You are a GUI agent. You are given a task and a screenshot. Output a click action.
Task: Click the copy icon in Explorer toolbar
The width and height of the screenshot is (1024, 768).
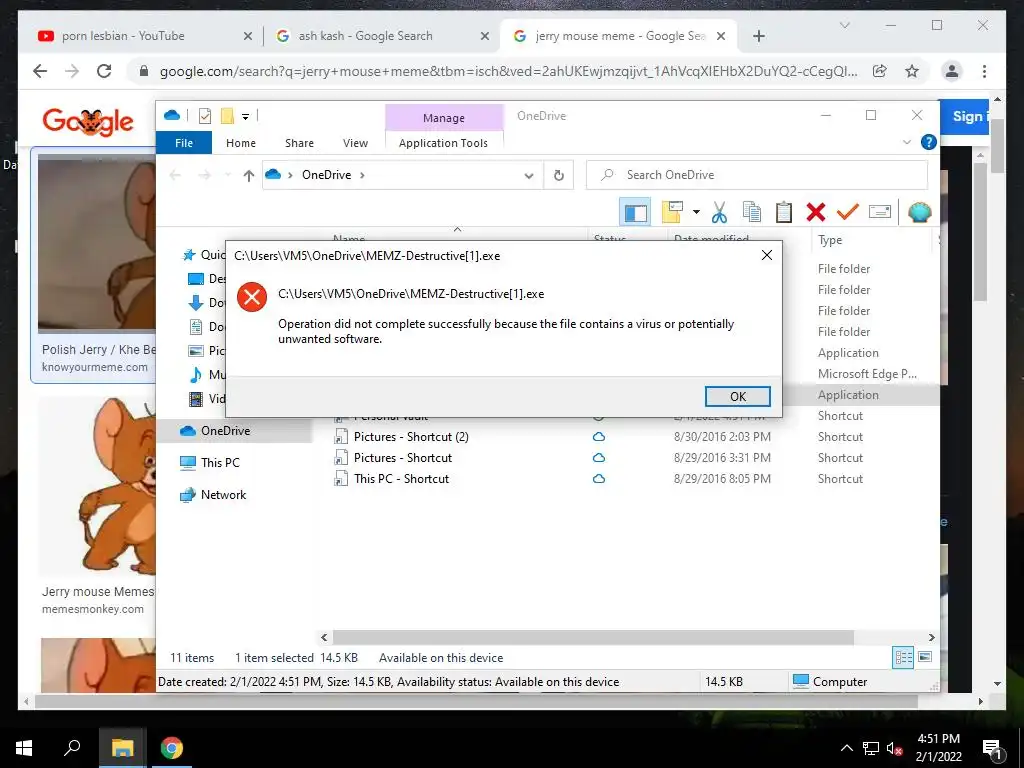click(x=752, y=212)
